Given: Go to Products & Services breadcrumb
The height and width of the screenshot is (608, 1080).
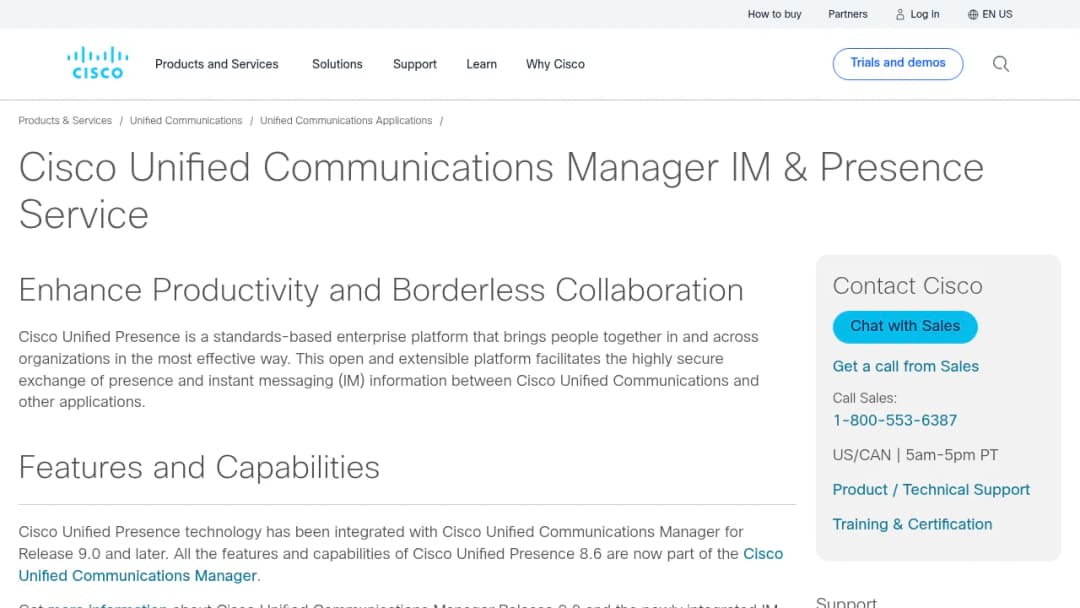Looking at the screenshot, I should pyautogui.click(x=65, y=120).
